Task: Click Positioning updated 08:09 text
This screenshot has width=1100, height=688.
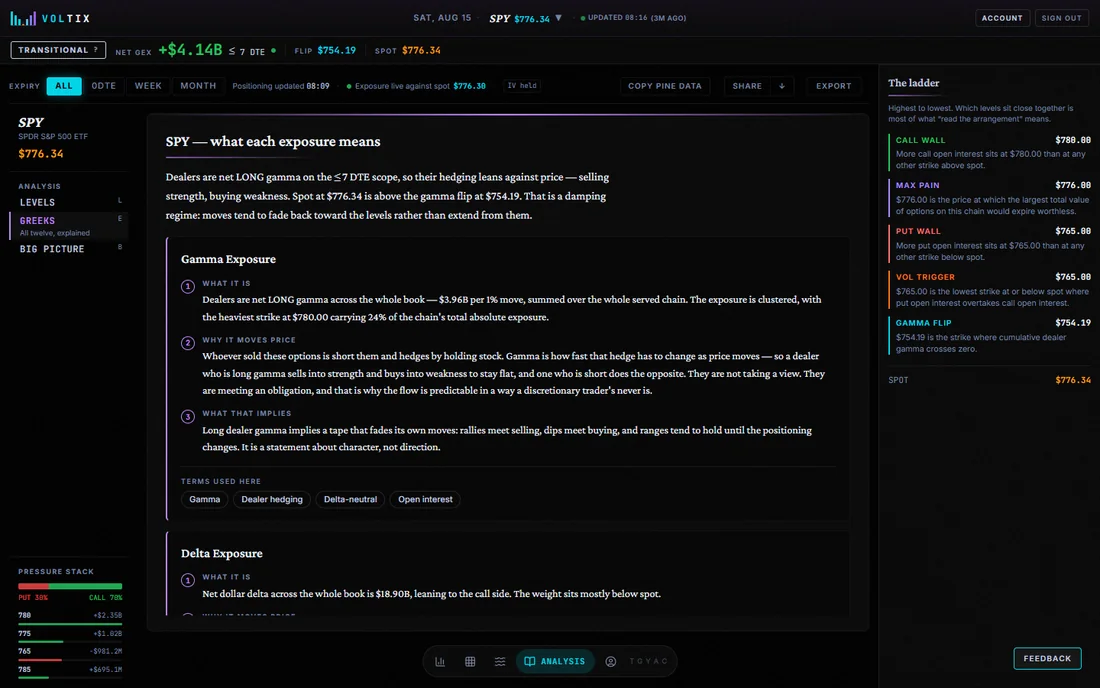Action: coord(281,86)
